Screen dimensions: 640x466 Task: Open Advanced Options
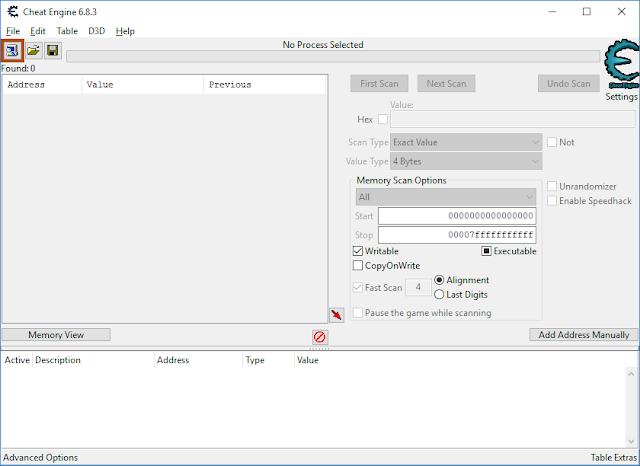click(x=40, y=457)
